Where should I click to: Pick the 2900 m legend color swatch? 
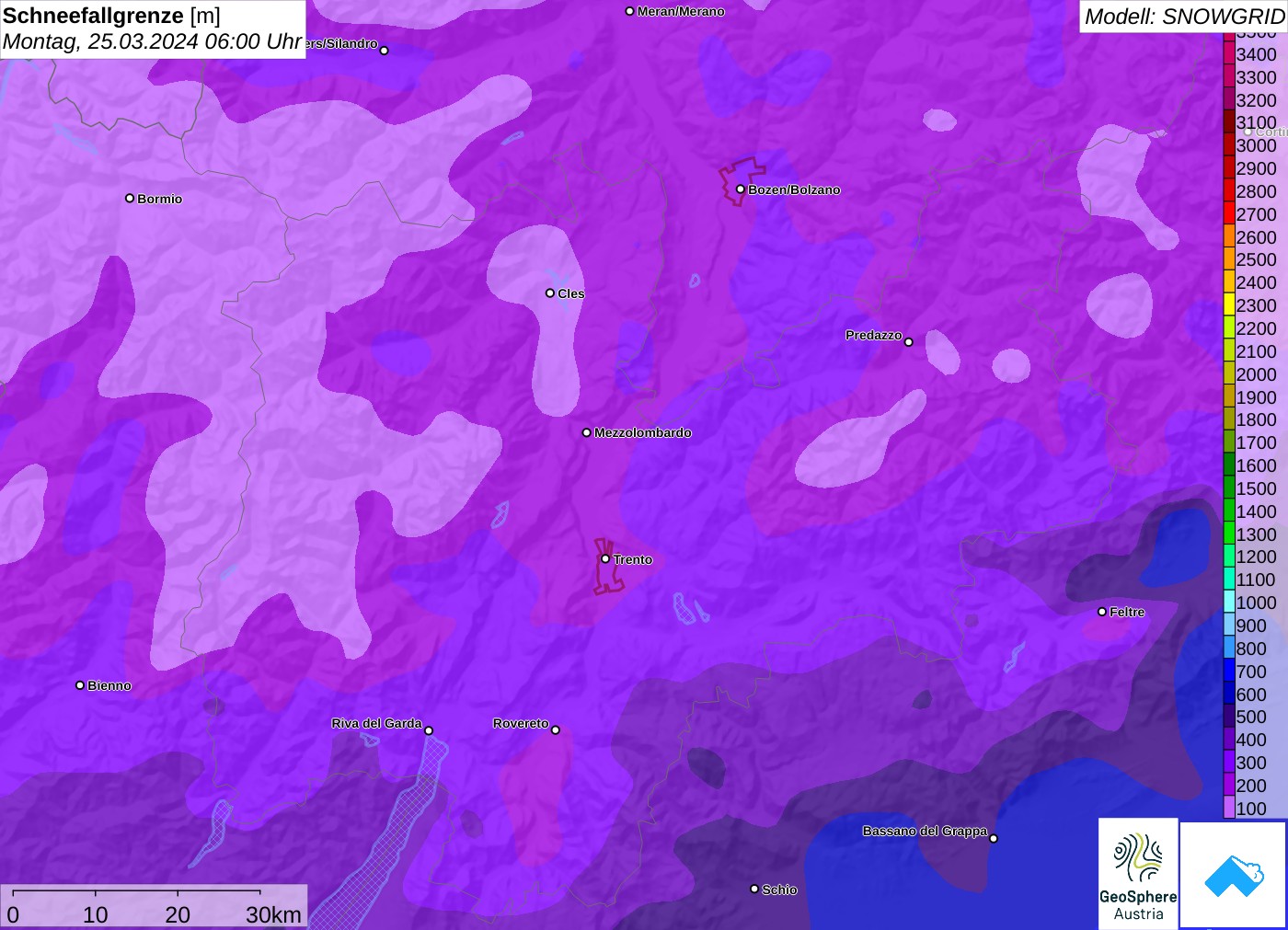click(x=1229, y=167)
